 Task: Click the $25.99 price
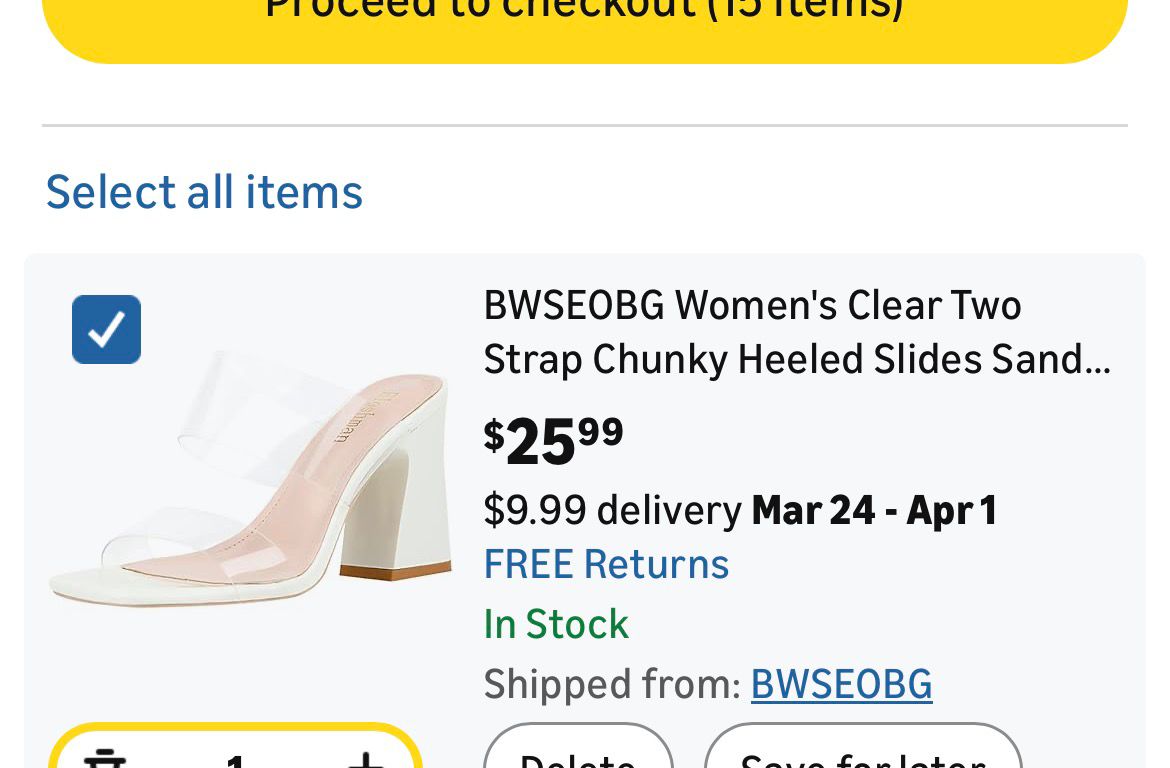click(553, 440)
